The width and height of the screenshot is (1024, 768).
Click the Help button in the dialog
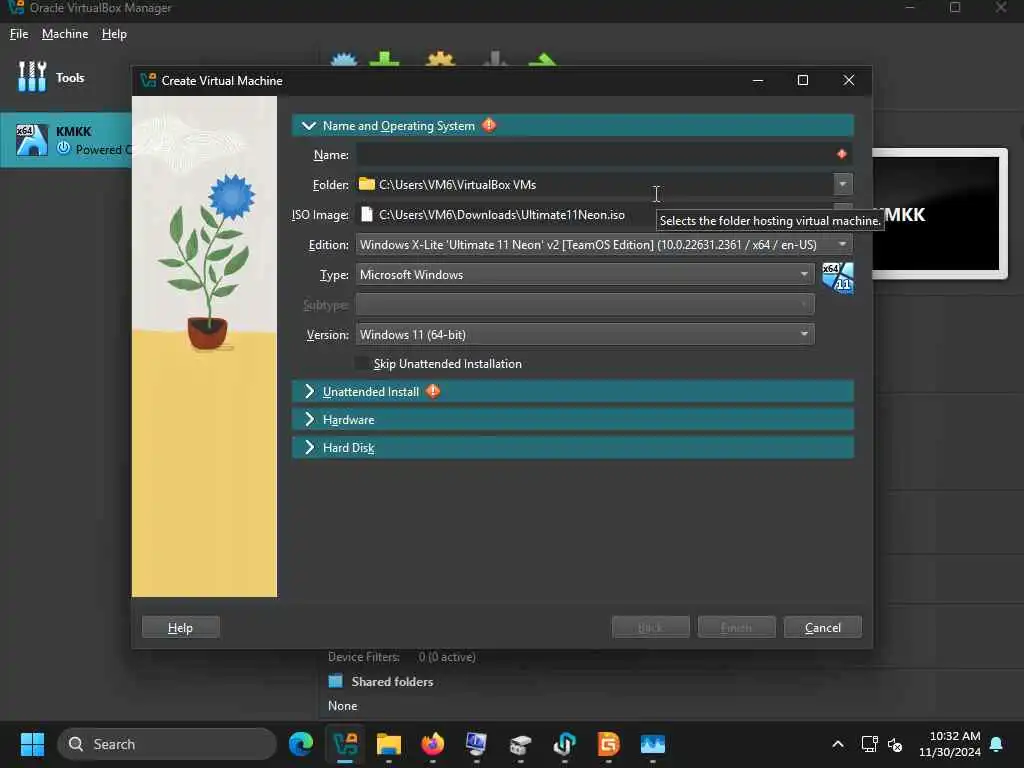(x=180, y=628)
